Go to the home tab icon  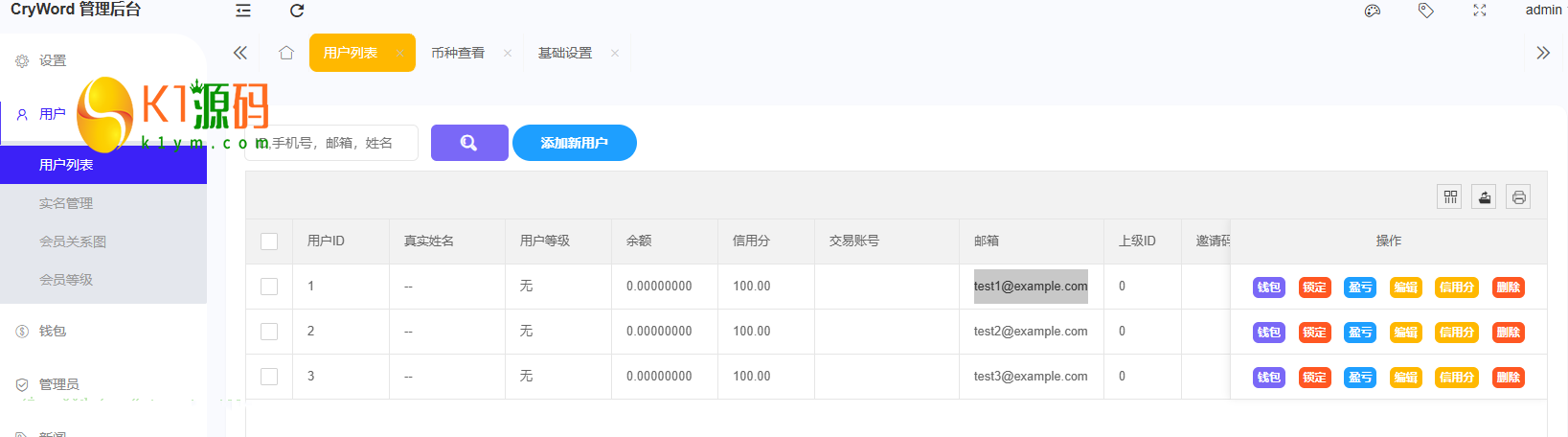click(286, 53)
